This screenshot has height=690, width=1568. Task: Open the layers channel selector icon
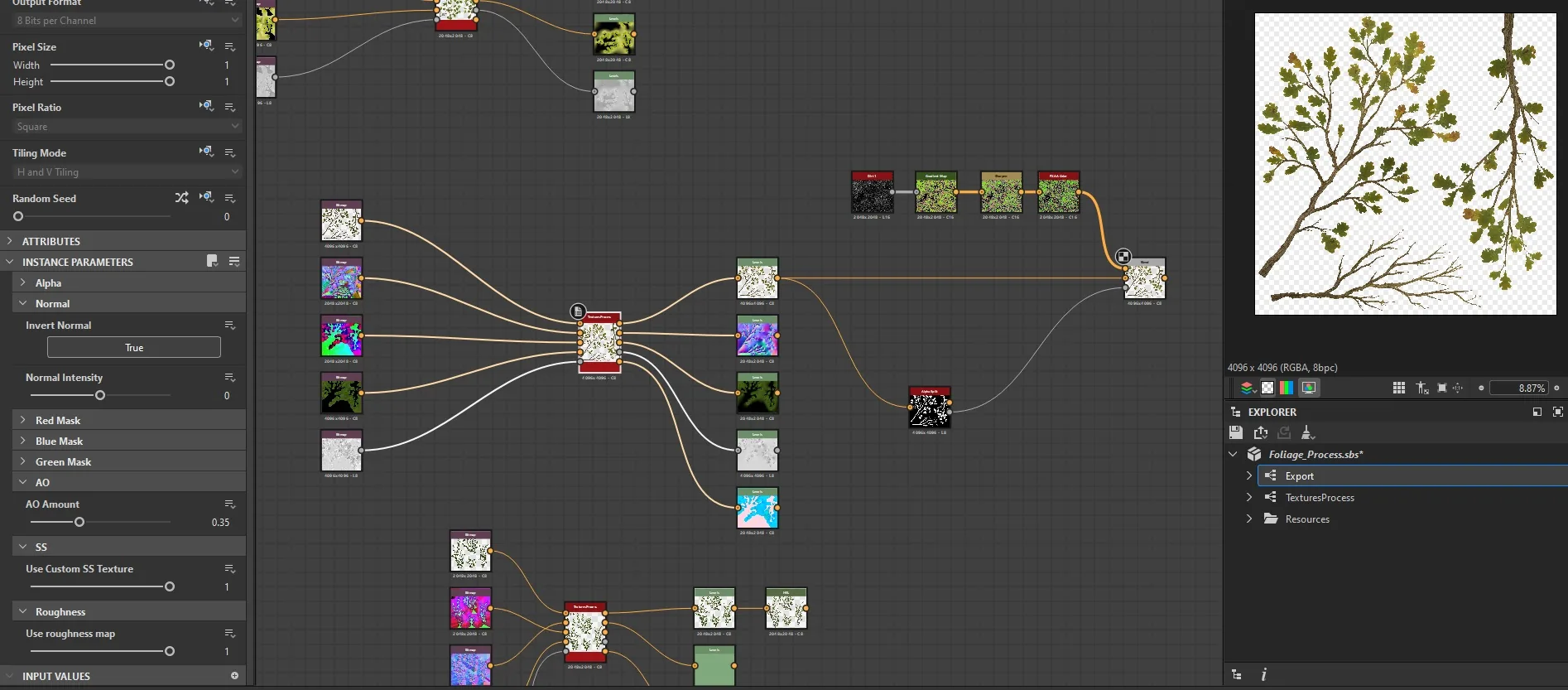coord(1247,388)
